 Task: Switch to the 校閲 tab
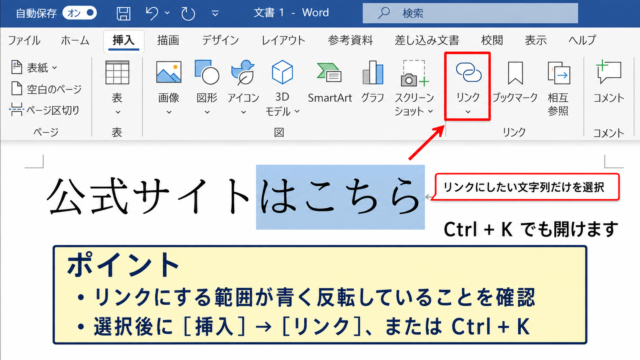[x=492, y=40]
